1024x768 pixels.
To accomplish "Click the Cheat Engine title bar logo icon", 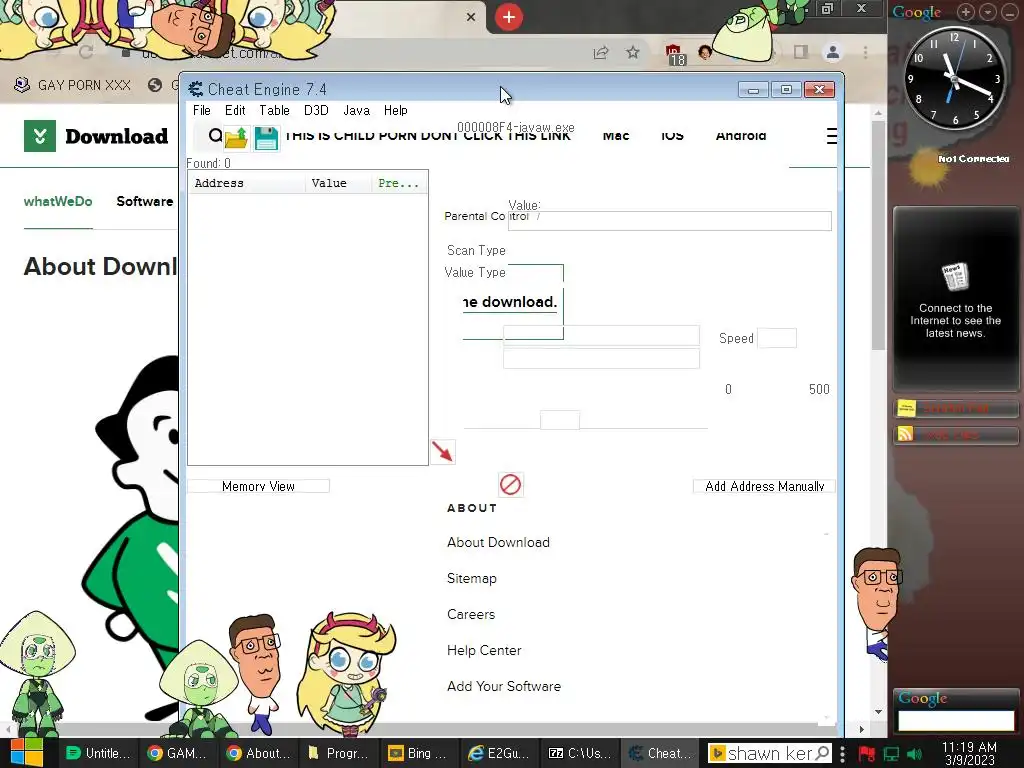I will 195,89.
